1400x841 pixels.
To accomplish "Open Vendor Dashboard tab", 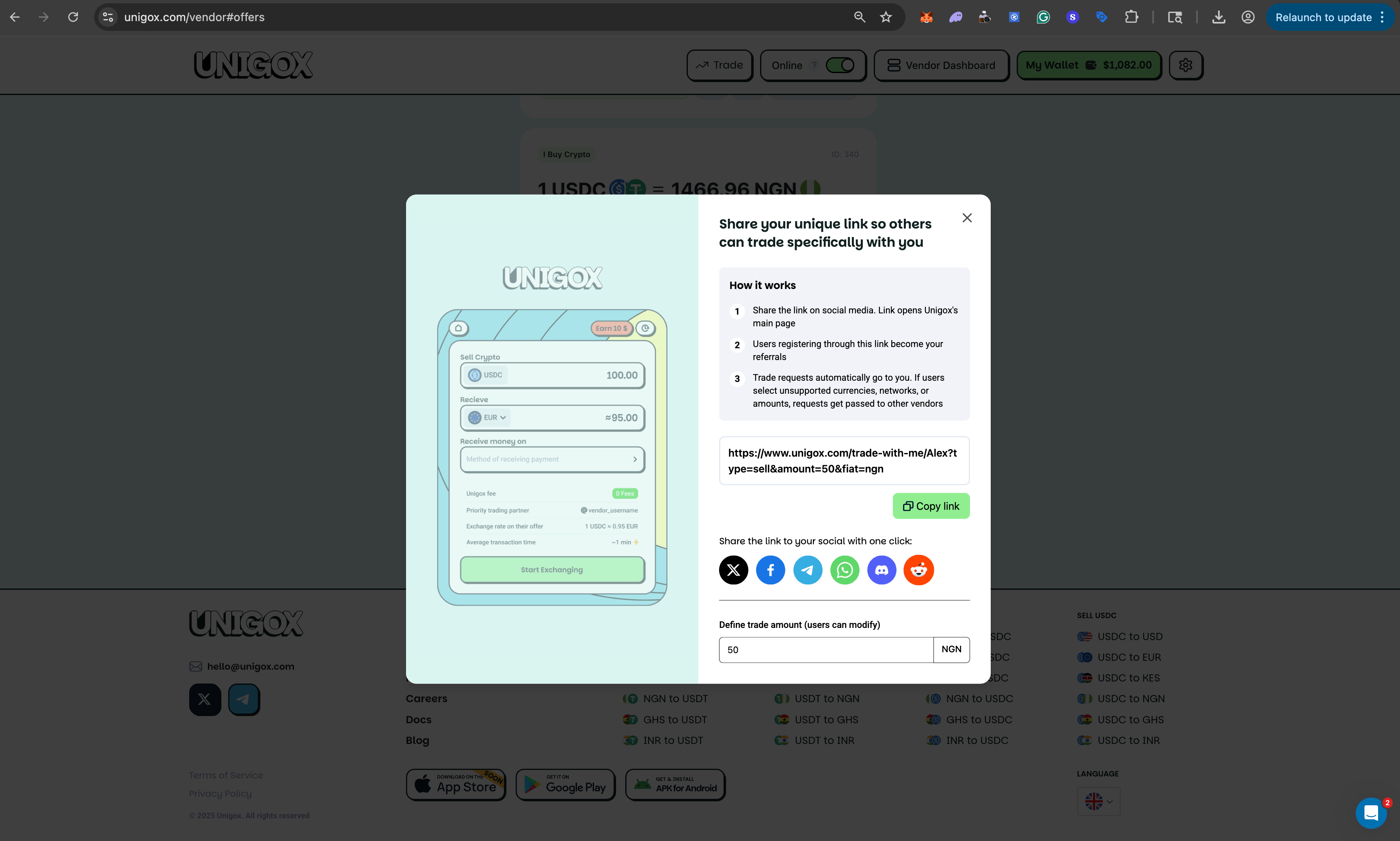I will [941, 65].
